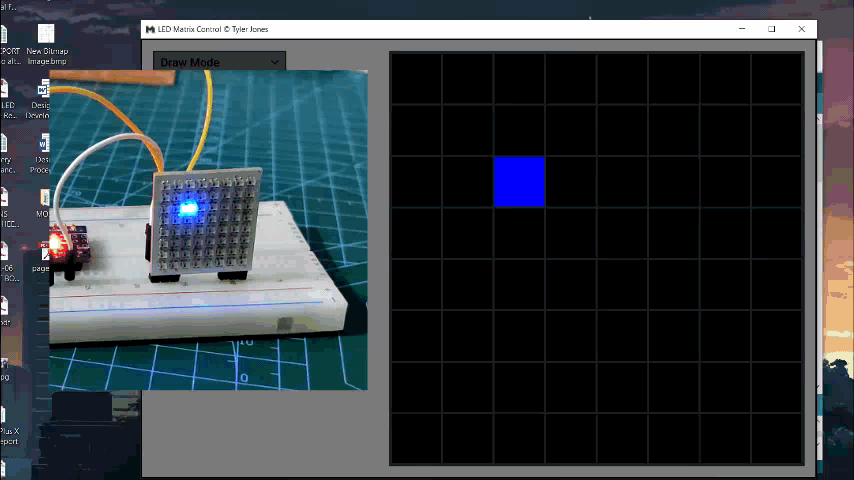
Task: Open the Draw Mode dropdown
Action: (x=218, y=62)
